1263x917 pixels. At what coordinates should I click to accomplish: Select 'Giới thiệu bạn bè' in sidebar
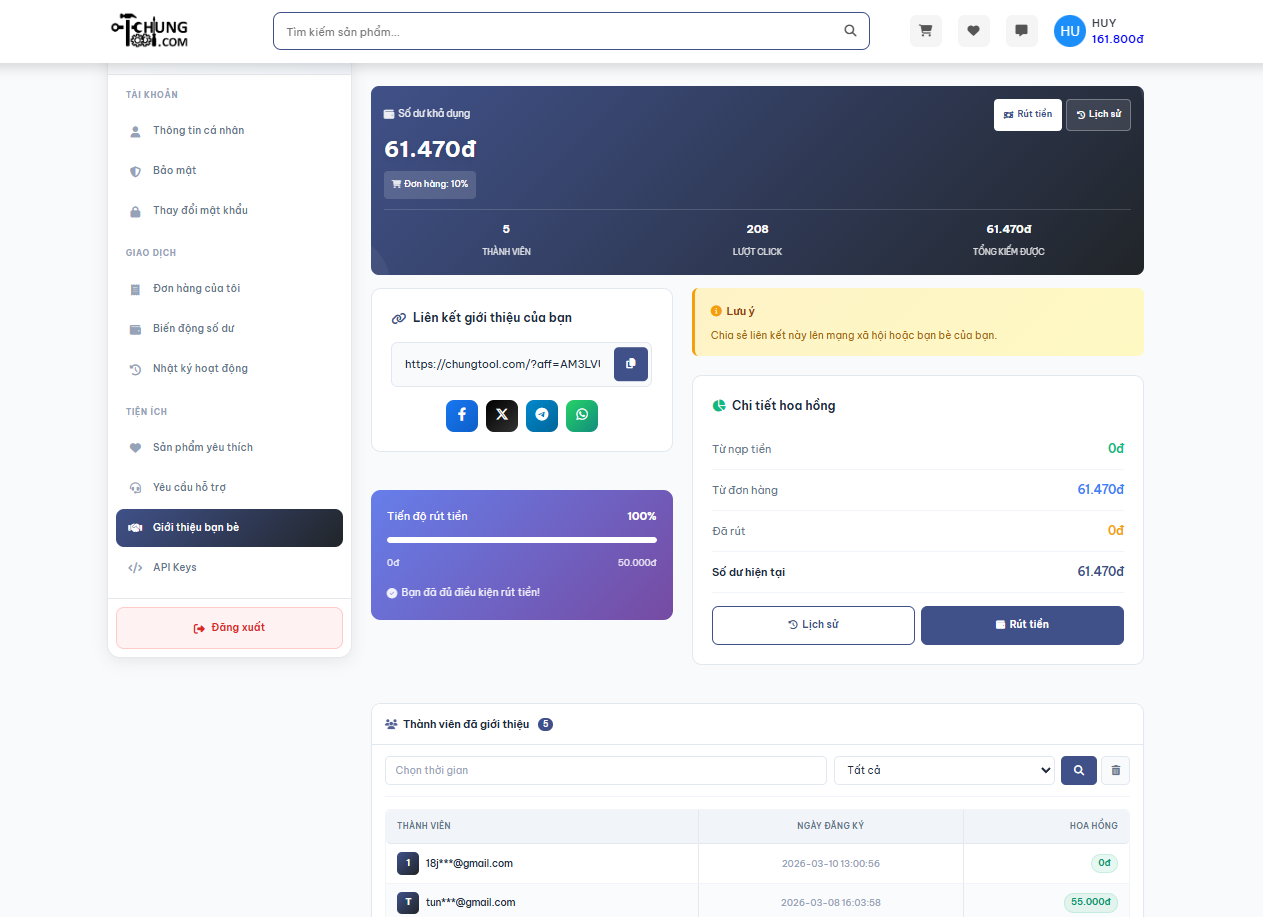pos(229,527)
